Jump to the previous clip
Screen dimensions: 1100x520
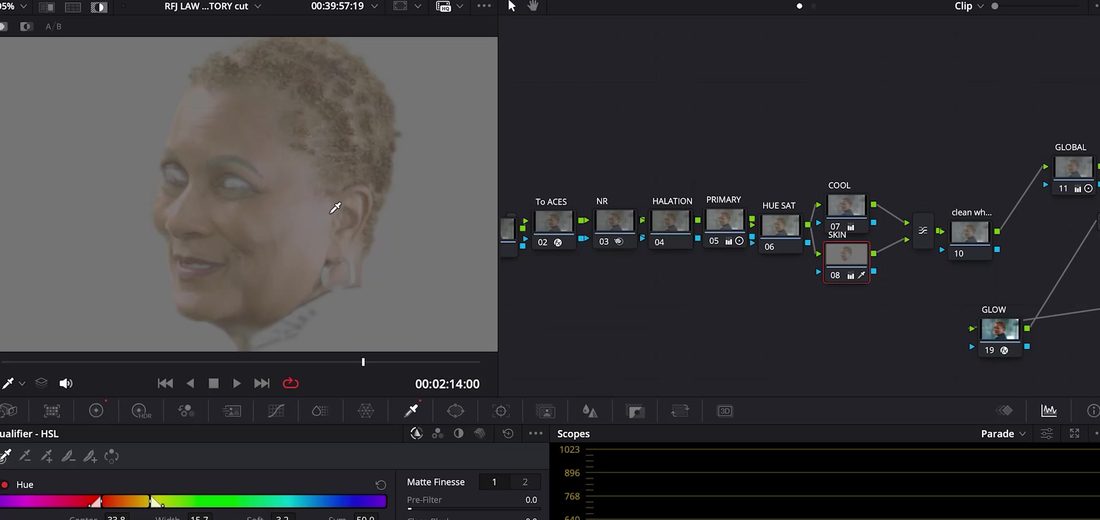pyautogui.click(x=165, y=383)
